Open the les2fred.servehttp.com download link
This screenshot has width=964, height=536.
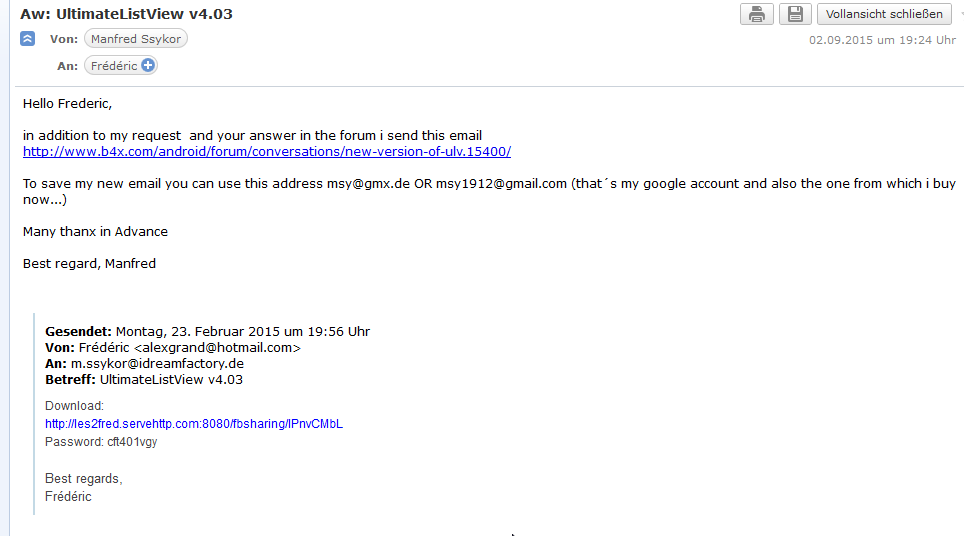pyautogui.click(x=194, y=424)
